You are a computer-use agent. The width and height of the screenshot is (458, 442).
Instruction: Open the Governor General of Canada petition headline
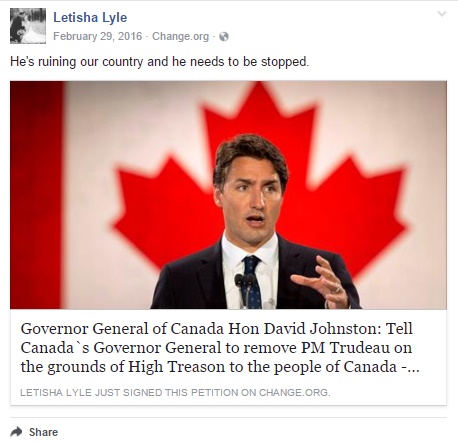(220, 348)
